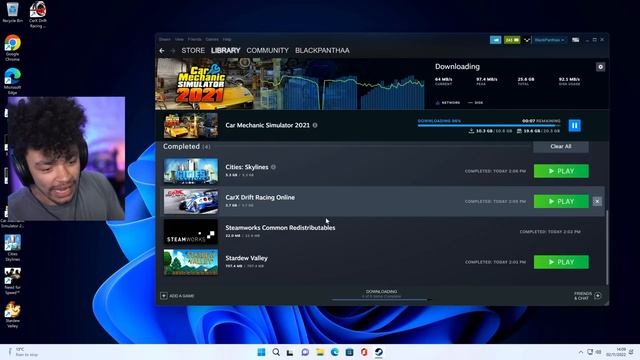Switch to the COMMUNITY tab
Viewport: 640px width, 360px height.
tap(267, 51)
